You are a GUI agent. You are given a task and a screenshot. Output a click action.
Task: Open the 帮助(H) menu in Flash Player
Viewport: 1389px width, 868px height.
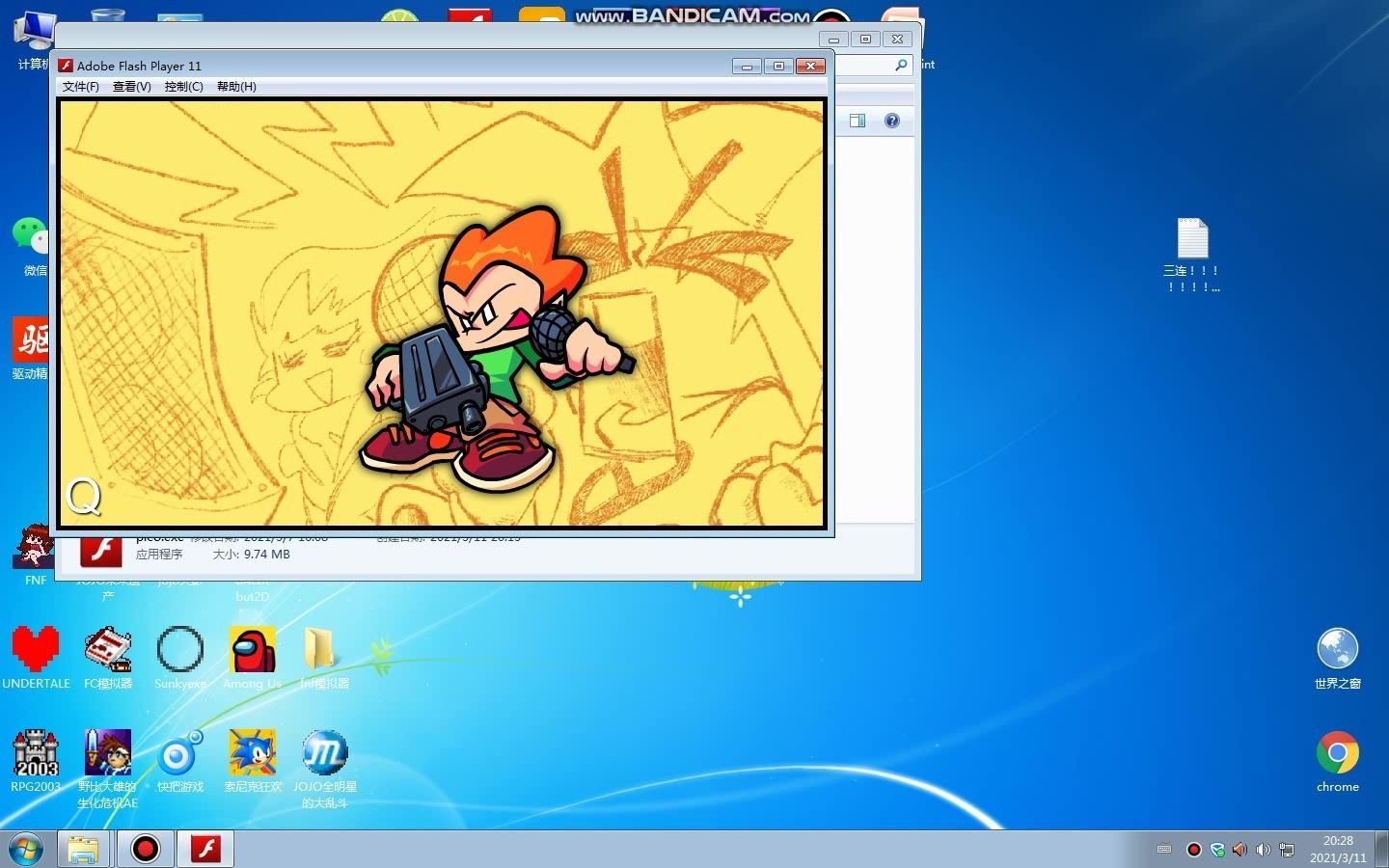click(x=236, y=87)
